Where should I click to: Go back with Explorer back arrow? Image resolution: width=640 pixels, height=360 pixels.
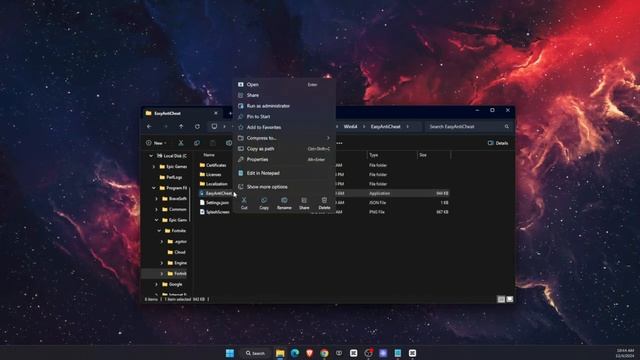tap(149, 127)
